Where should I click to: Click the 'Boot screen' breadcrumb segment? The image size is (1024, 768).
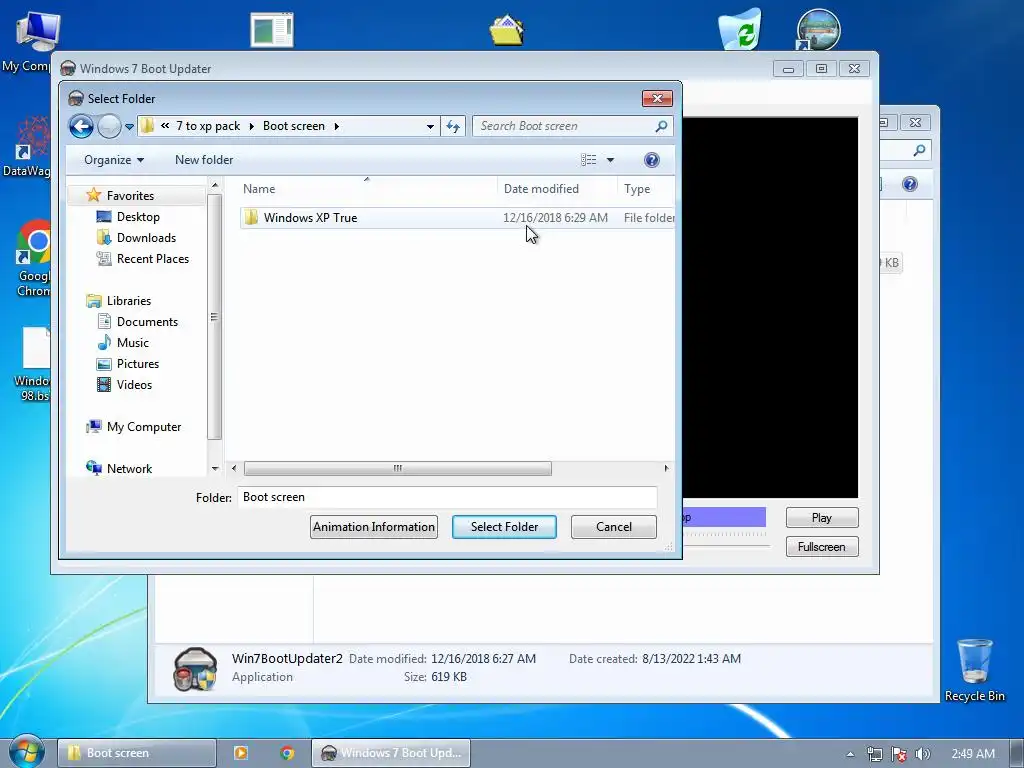tap(294, 126)
